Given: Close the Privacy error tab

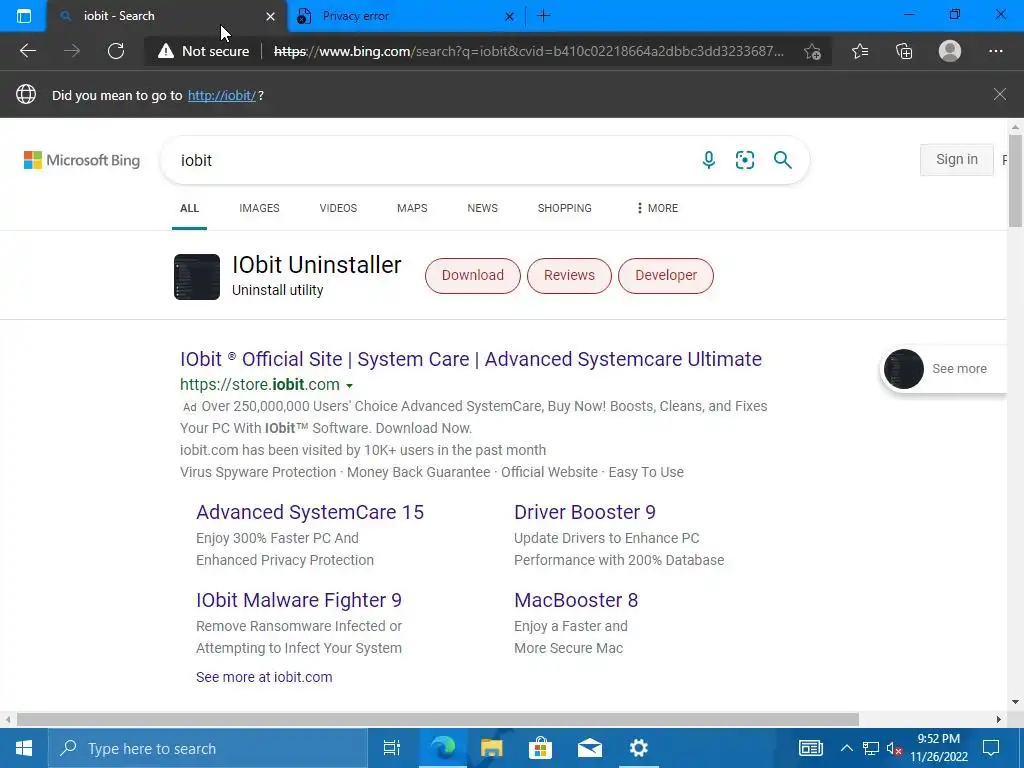Looking at the screenshot, I should click(x=509, y=16).
